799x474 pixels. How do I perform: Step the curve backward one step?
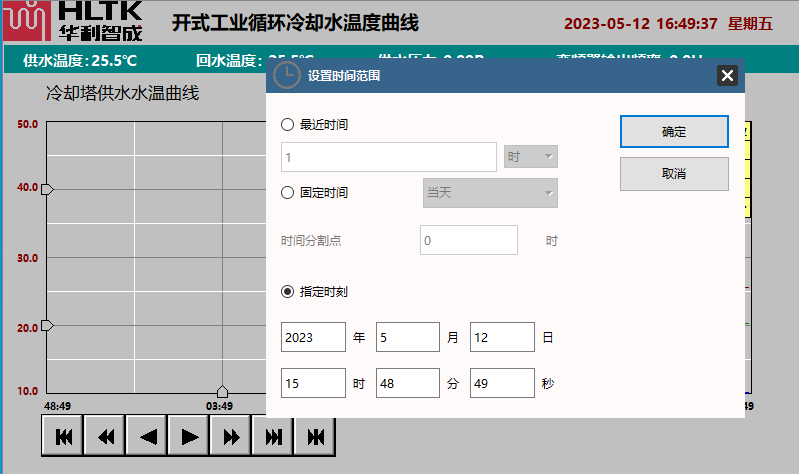[x=147, y=436]
